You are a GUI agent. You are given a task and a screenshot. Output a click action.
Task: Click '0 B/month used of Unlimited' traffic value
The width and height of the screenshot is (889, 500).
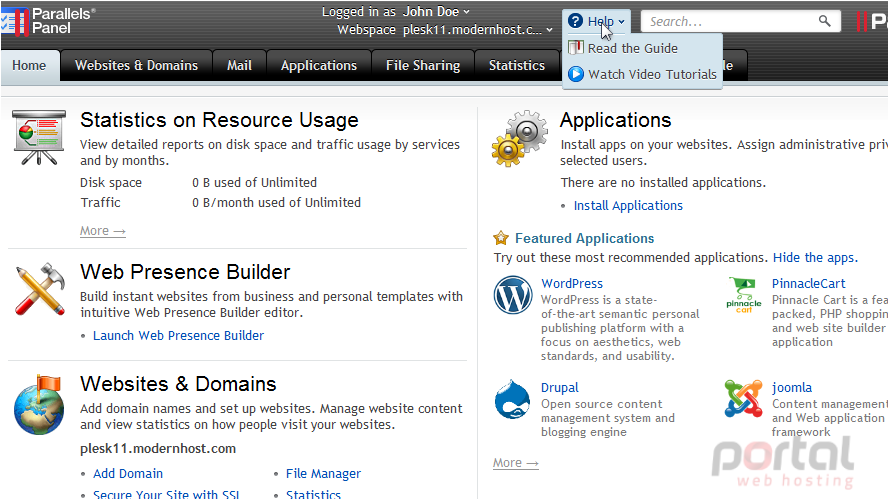click(x=276, y=202)
